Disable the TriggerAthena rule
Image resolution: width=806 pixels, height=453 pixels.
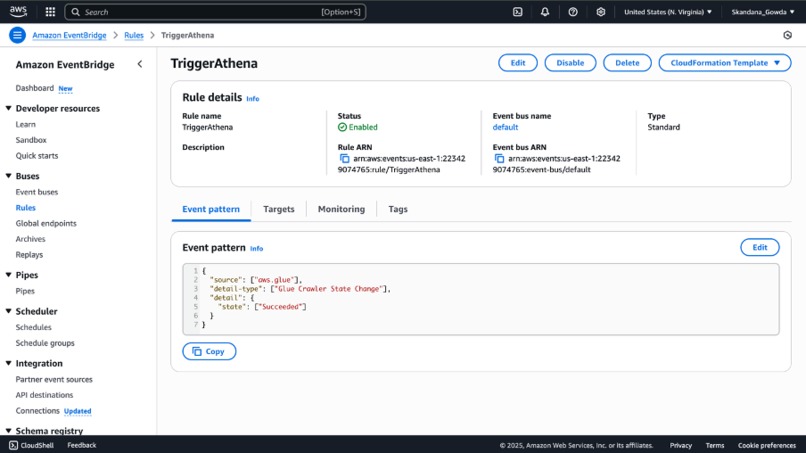[x=570, y=63]
